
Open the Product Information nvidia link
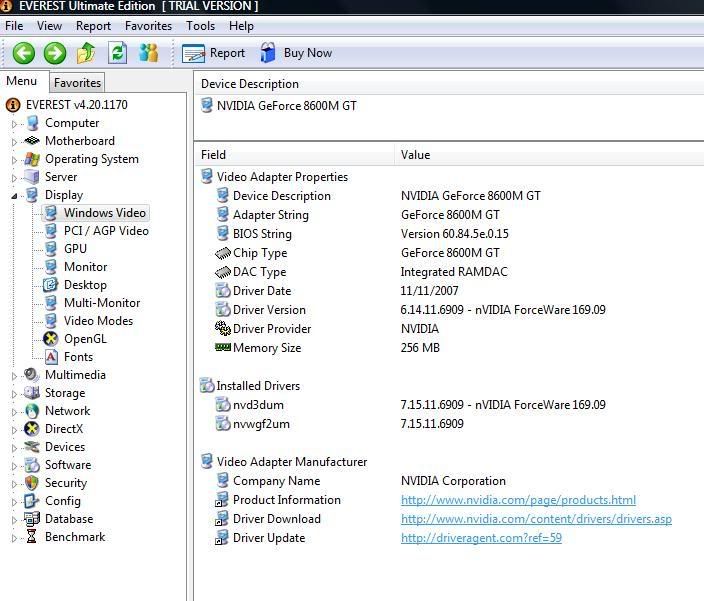point(518,500)
